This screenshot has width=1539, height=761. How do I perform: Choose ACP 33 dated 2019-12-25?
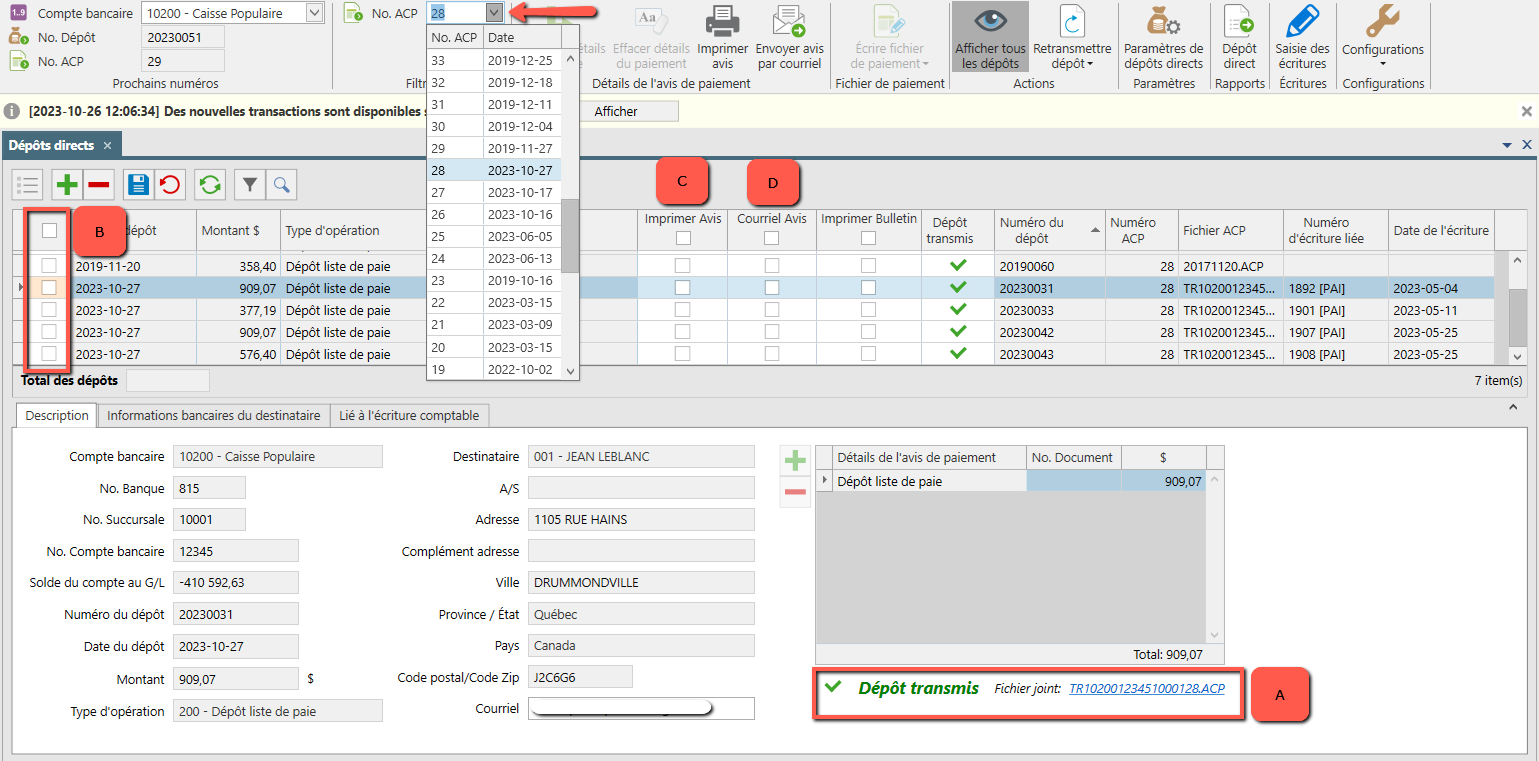(494, 60)
